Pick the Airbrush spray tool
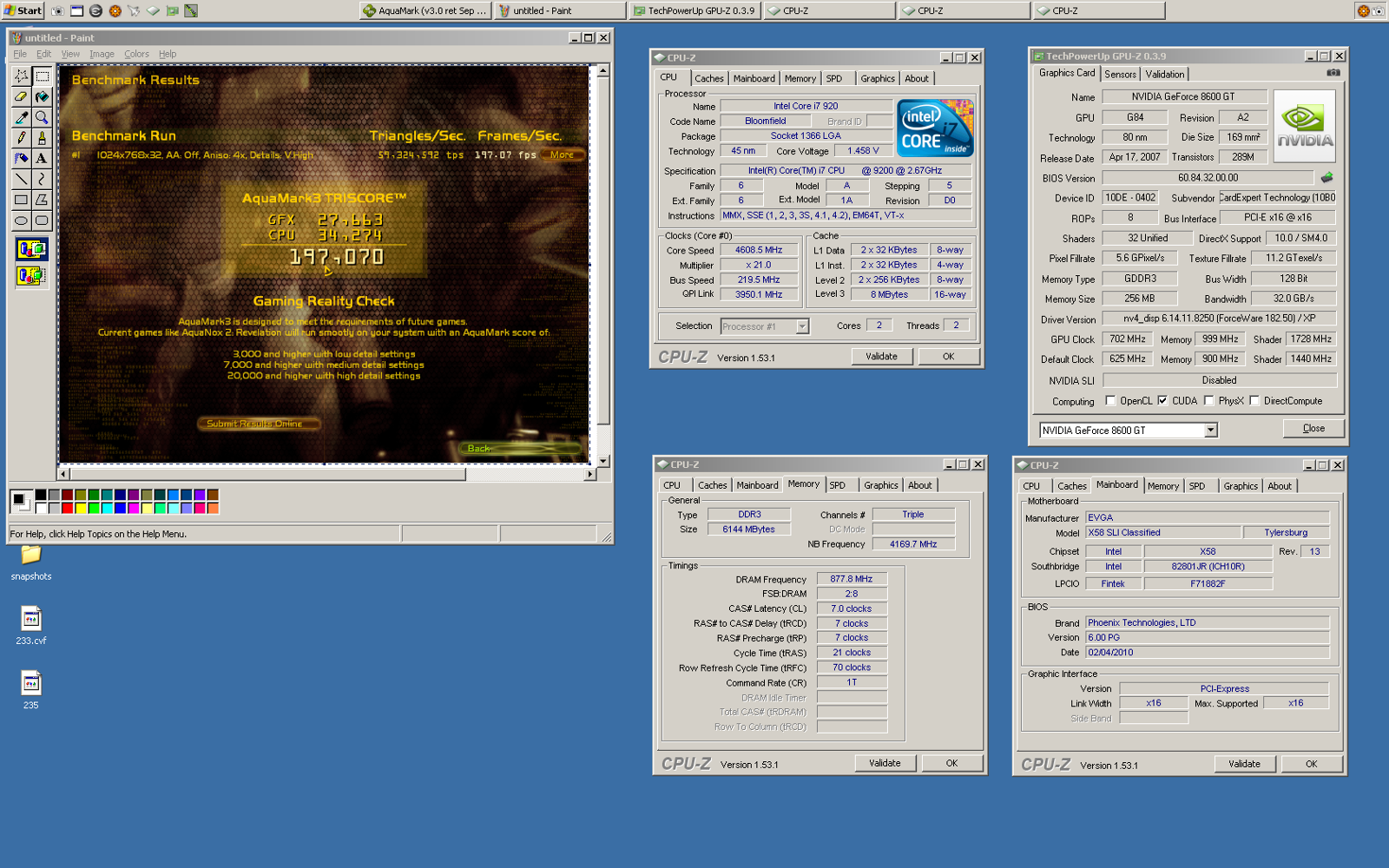The height and width of the screenshot is (868, 1389). pyautogui.click(x=21, y=159)
